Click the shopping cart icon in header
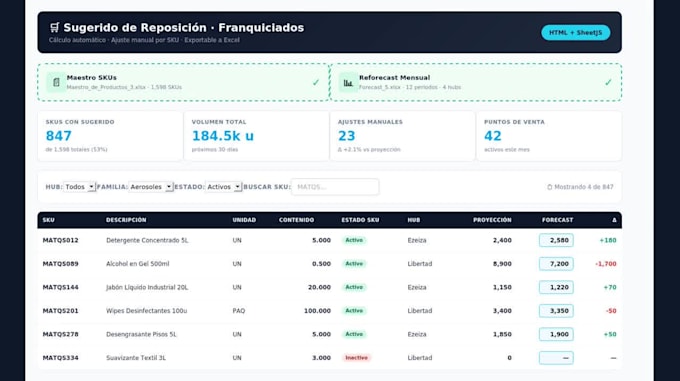 [x=54, y=28]
